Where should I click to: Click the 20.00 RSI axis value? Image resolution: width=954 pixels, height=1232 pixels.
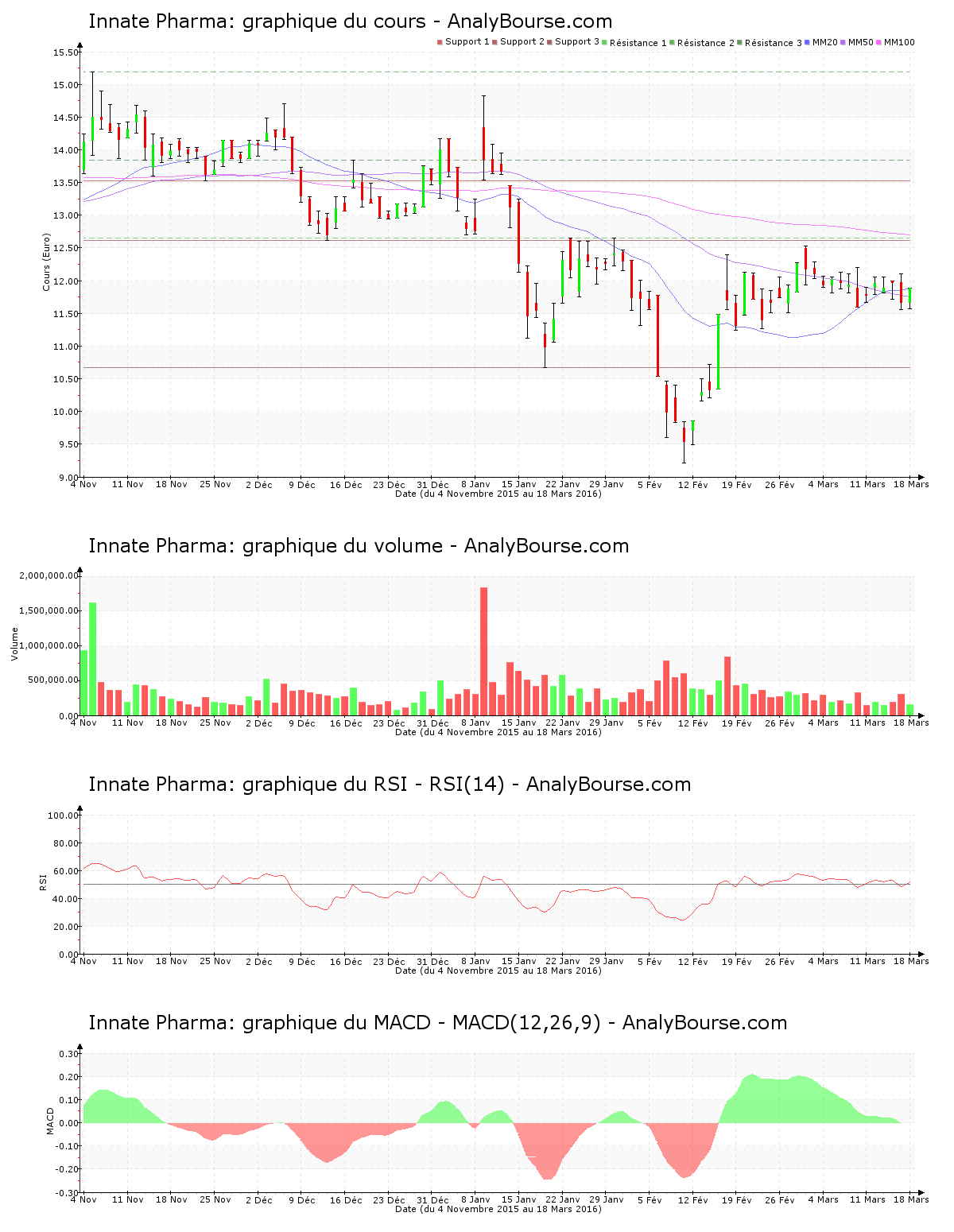(x=66, y=927)
